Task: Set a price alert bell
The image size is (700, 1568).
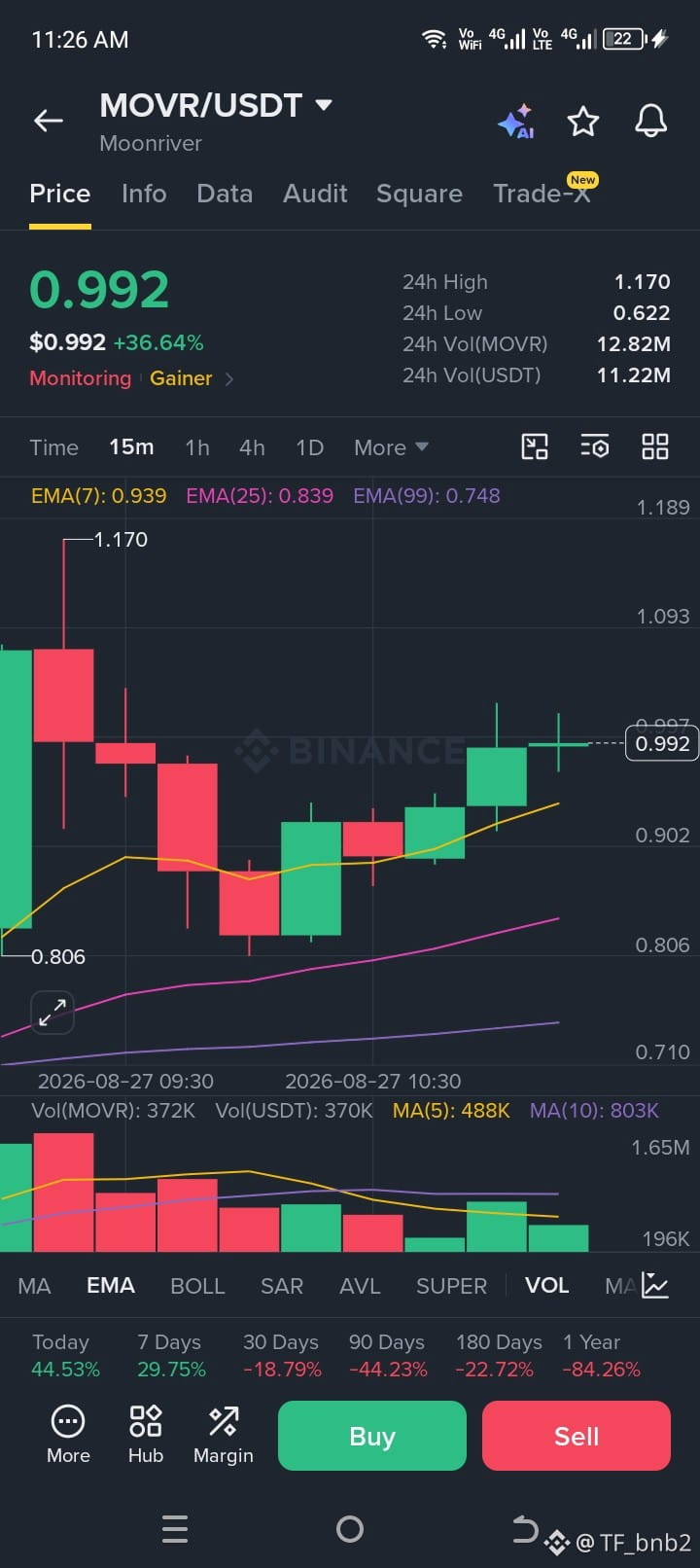Action: [x=651, y=121]
